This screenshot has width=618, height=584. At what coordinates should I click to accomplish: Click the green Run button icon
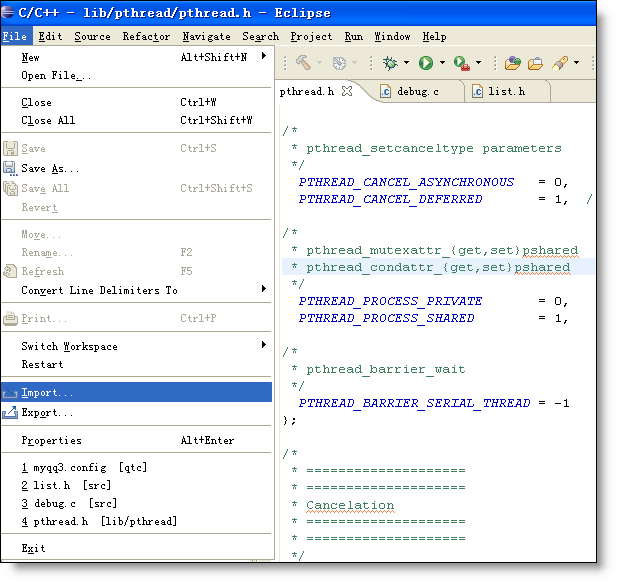[426, 63]
